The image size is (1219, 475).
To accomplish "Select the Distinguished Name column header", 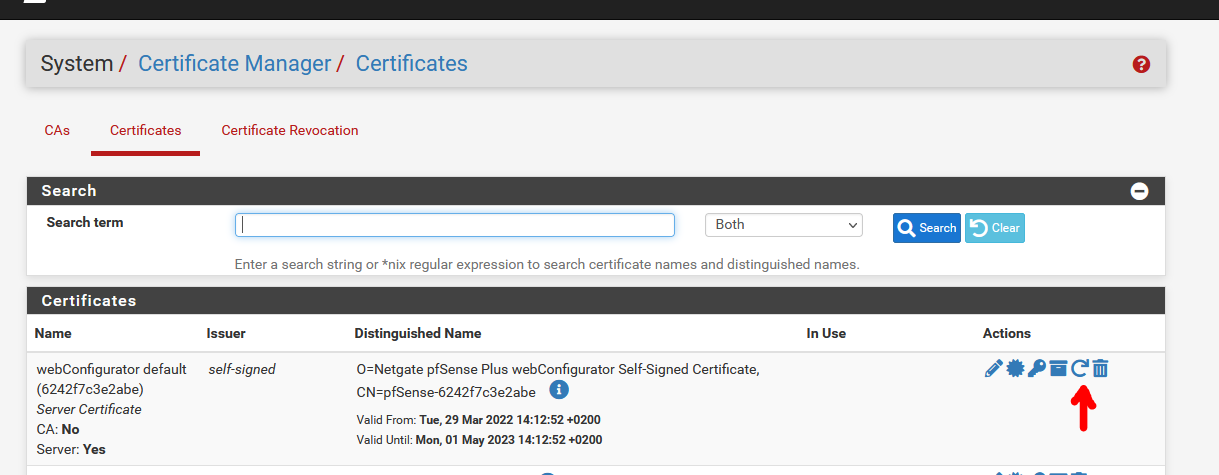I will (x=418, y=333).
